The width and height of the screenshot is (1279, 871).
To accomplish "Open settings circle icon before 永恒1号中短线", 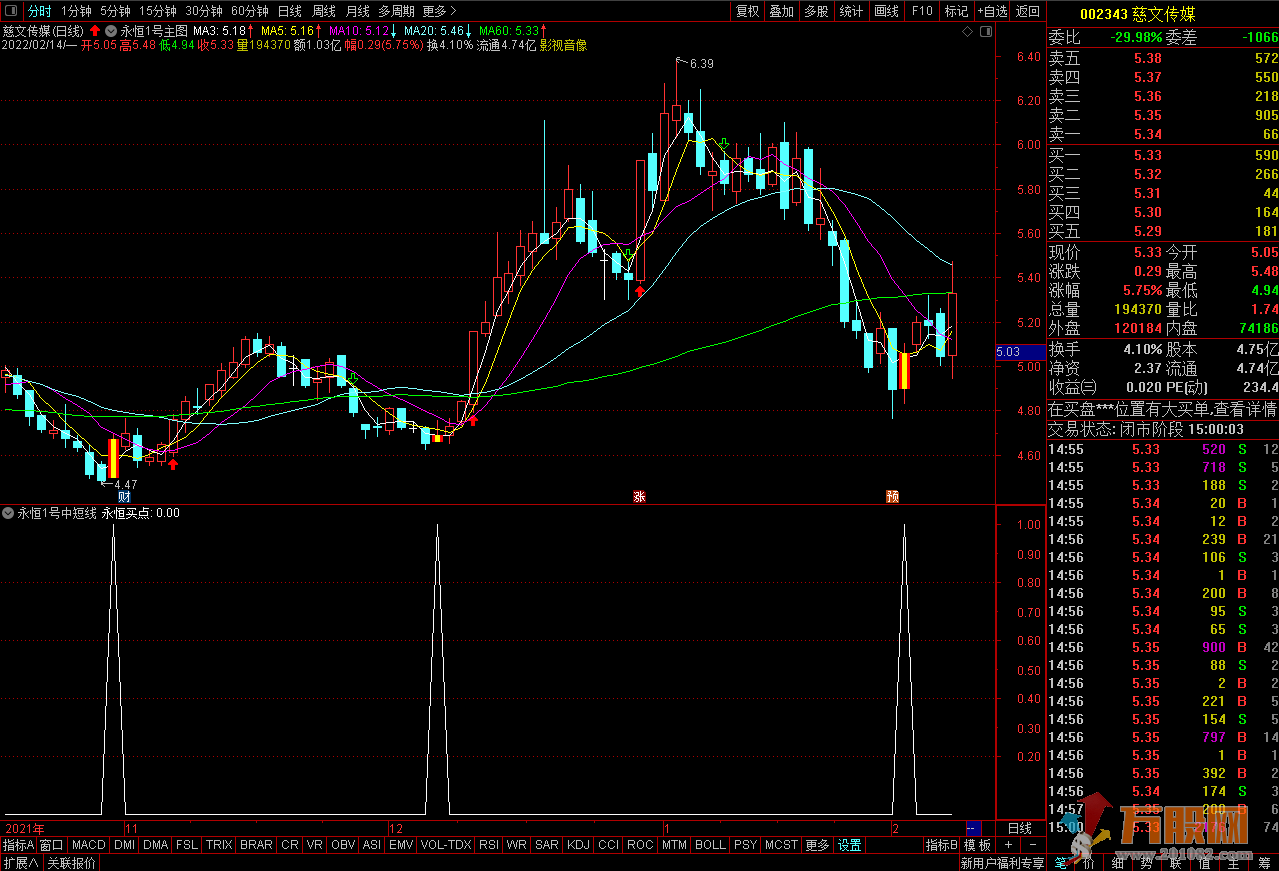I will [x=9, y=513].
